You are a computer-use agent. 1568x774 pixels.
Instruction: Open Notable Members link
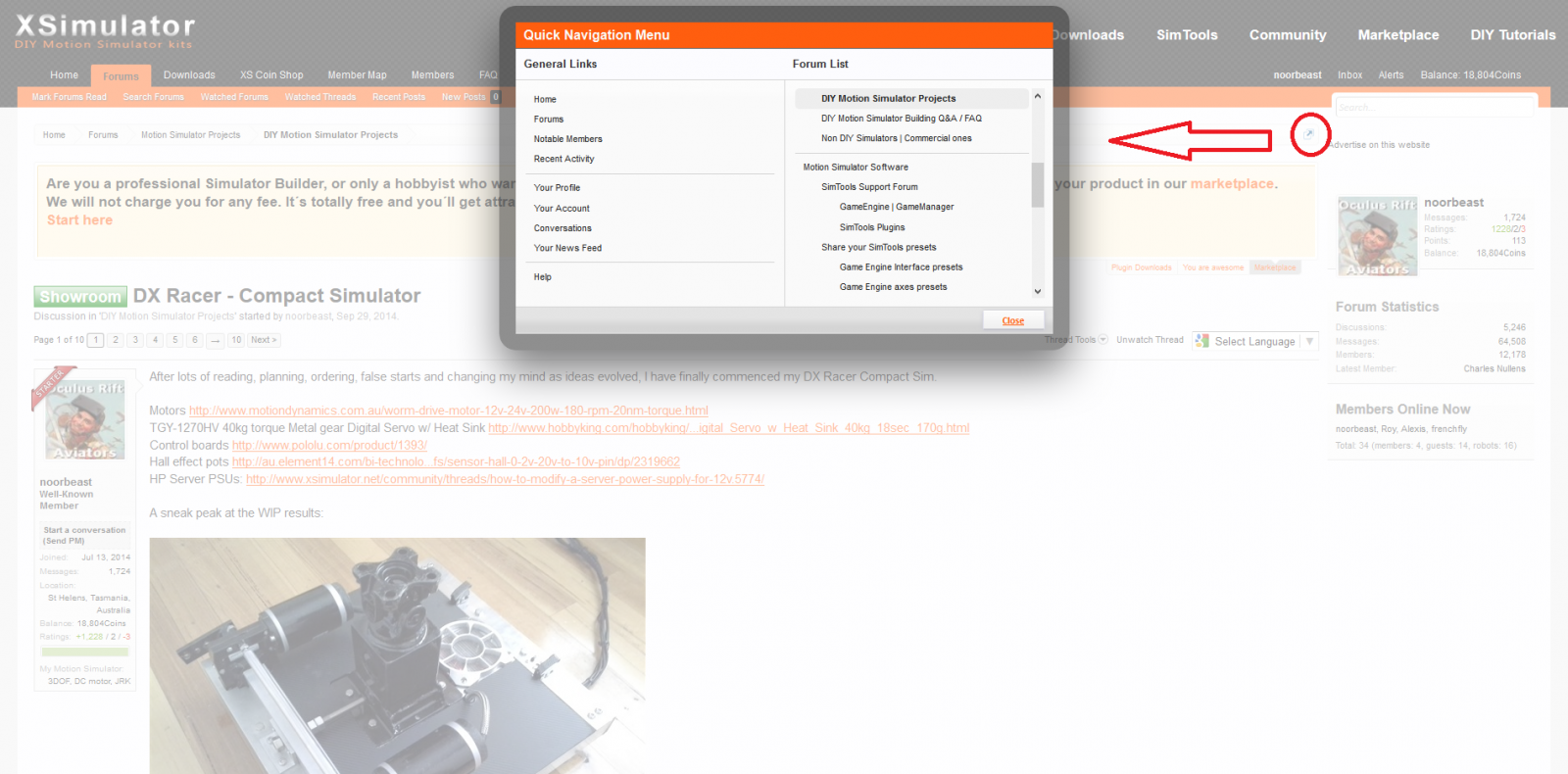567,139
